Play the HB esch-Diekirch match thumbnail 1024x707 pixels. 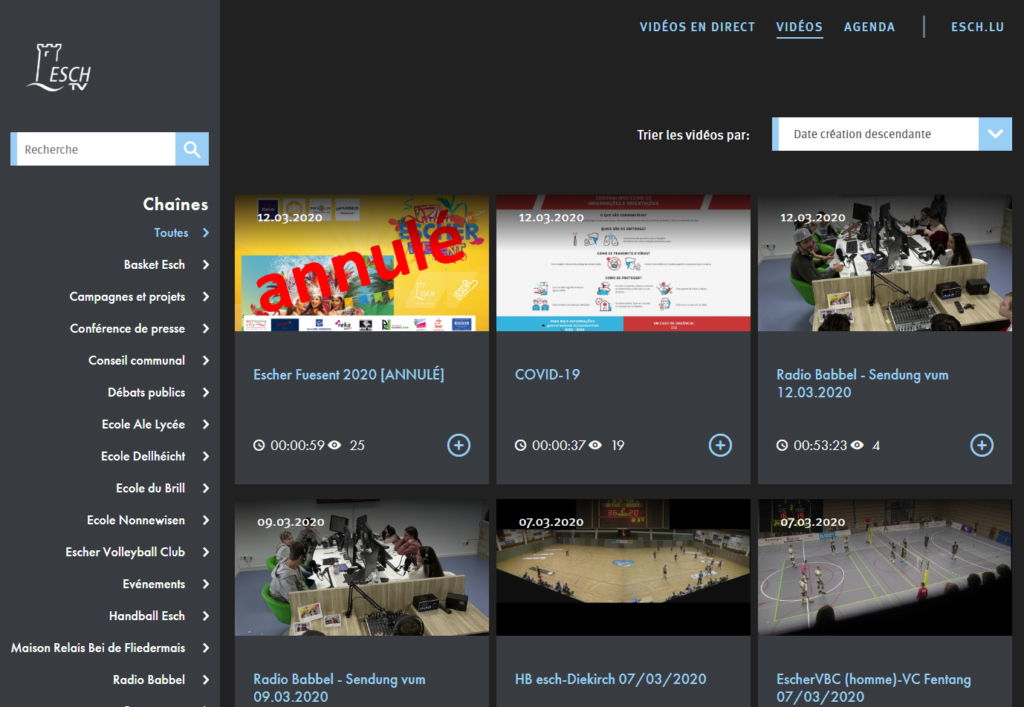point(623,567)
